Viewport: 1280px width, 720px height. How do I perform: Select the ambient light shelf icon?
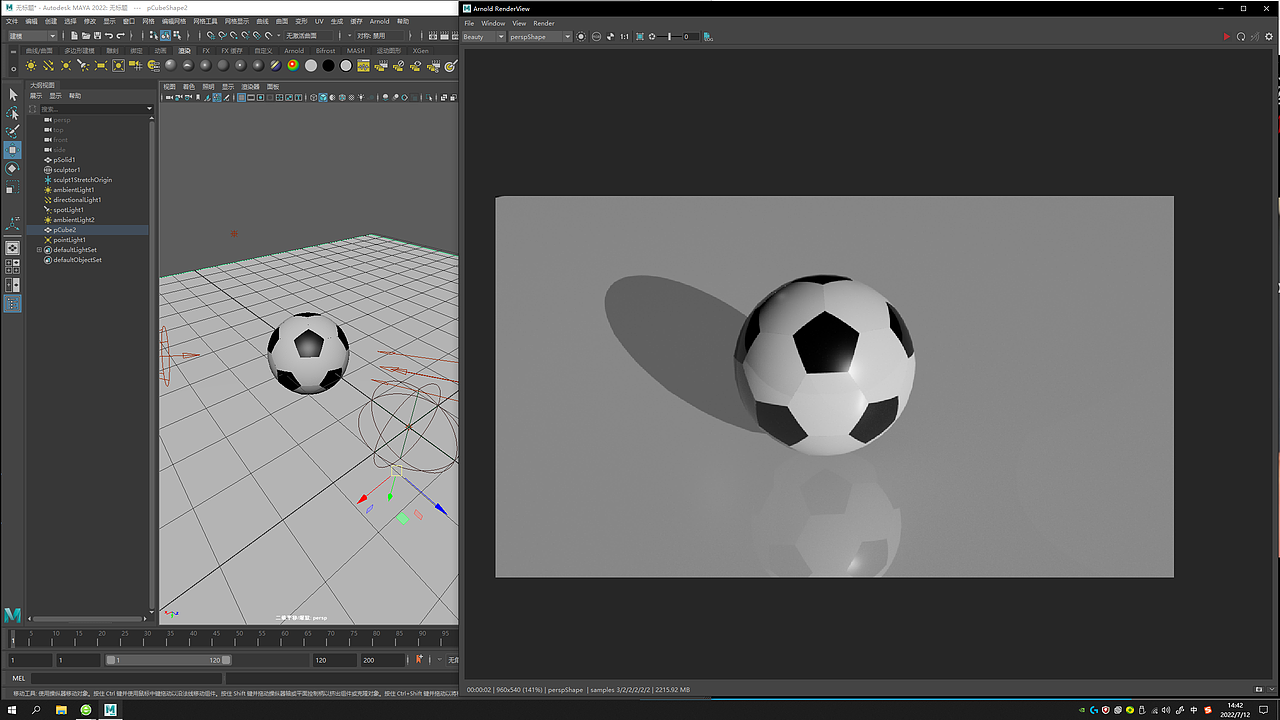[31, 65]
